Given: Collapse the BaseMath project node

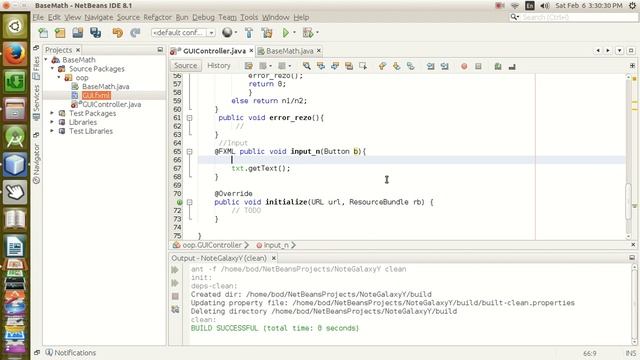Looking at the screenshot, I should tap(46, 60).
